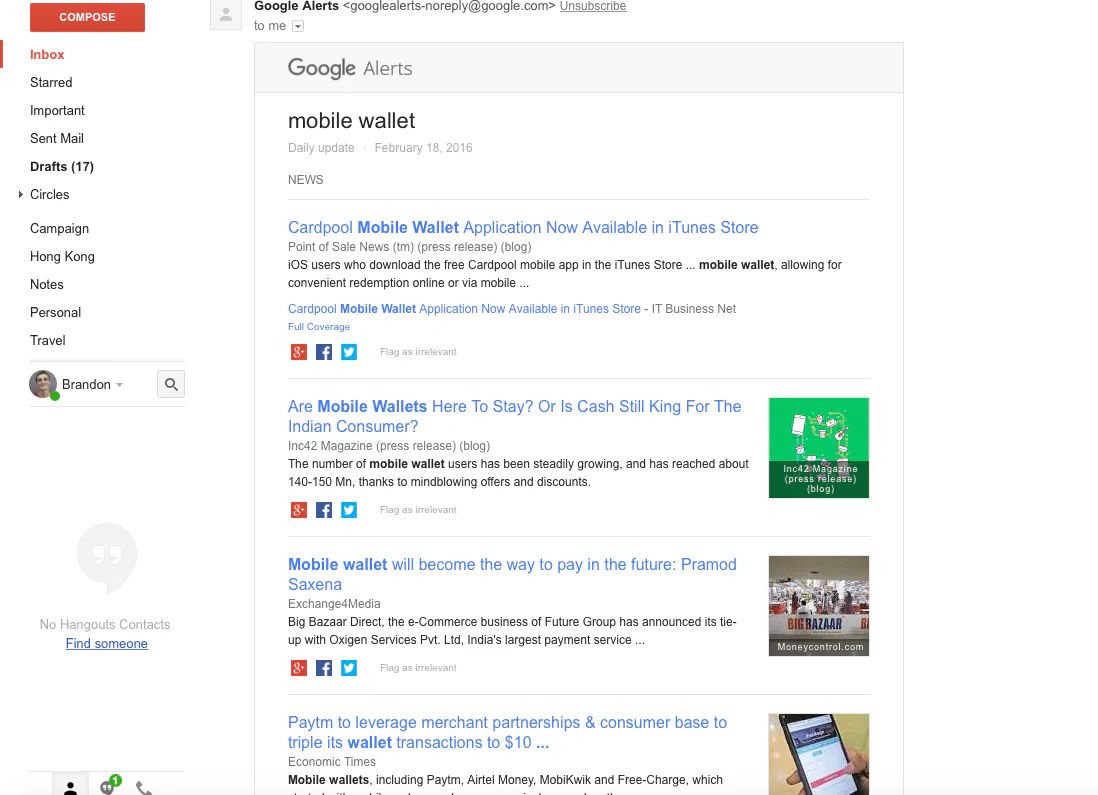Share Cardpool article on Facebook

[324, 352]
